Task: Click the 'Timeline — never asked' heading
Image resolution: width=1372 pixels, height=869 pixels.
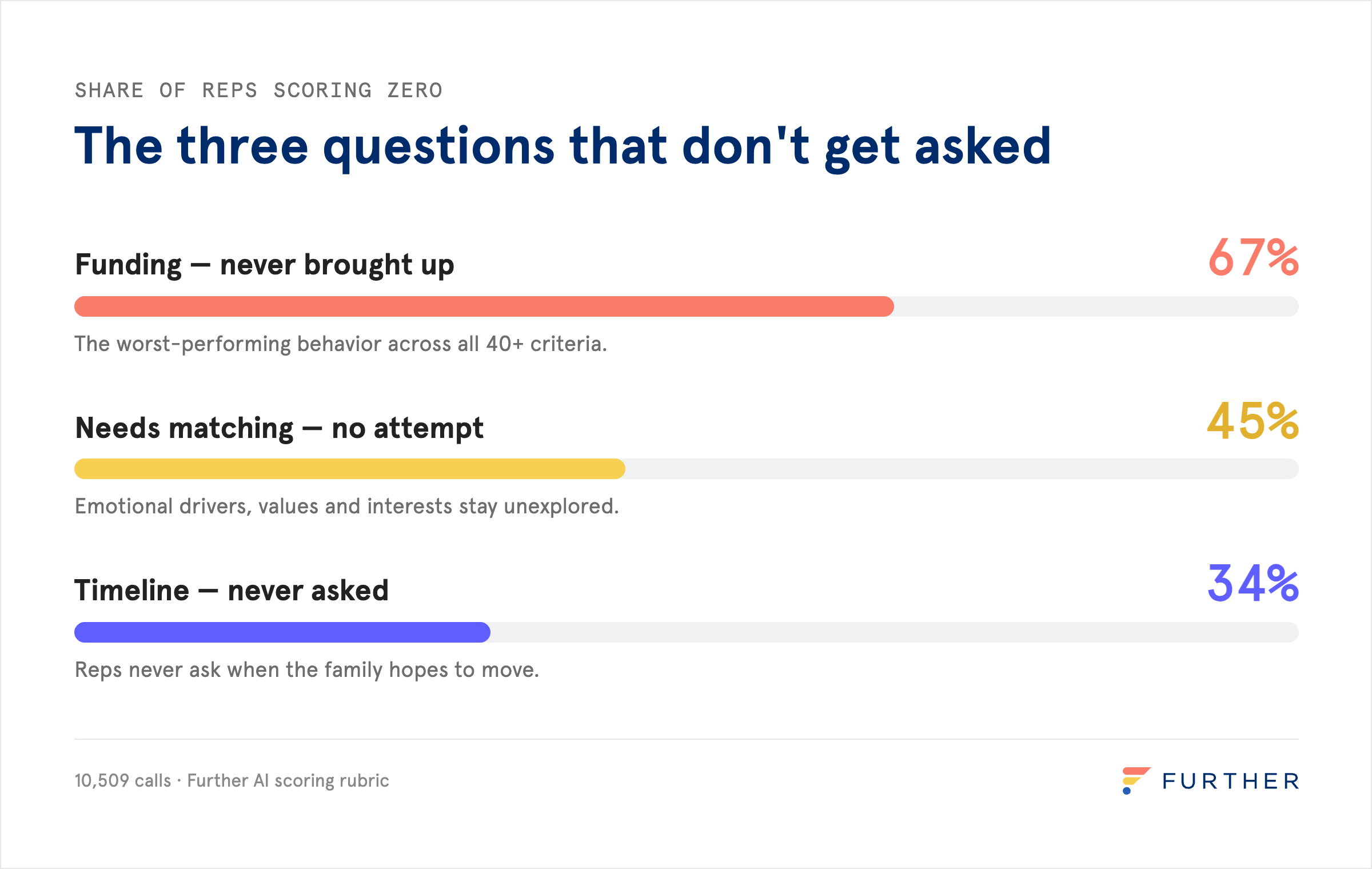Action: [232, 591]
